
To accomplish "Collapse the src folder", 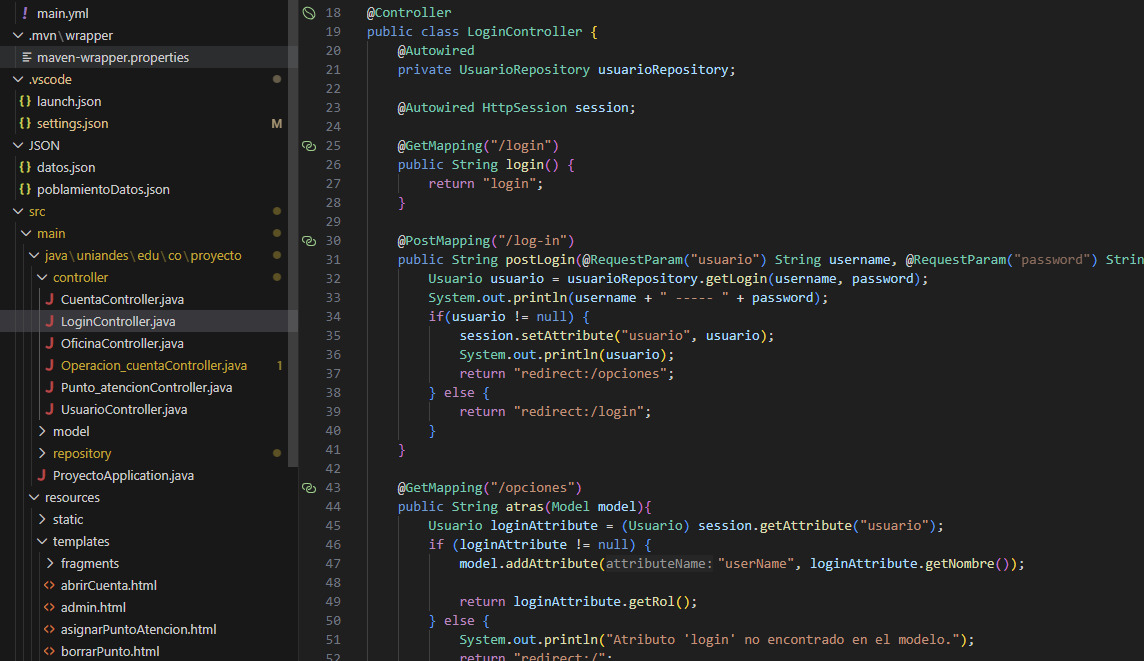I will [18, 211].
